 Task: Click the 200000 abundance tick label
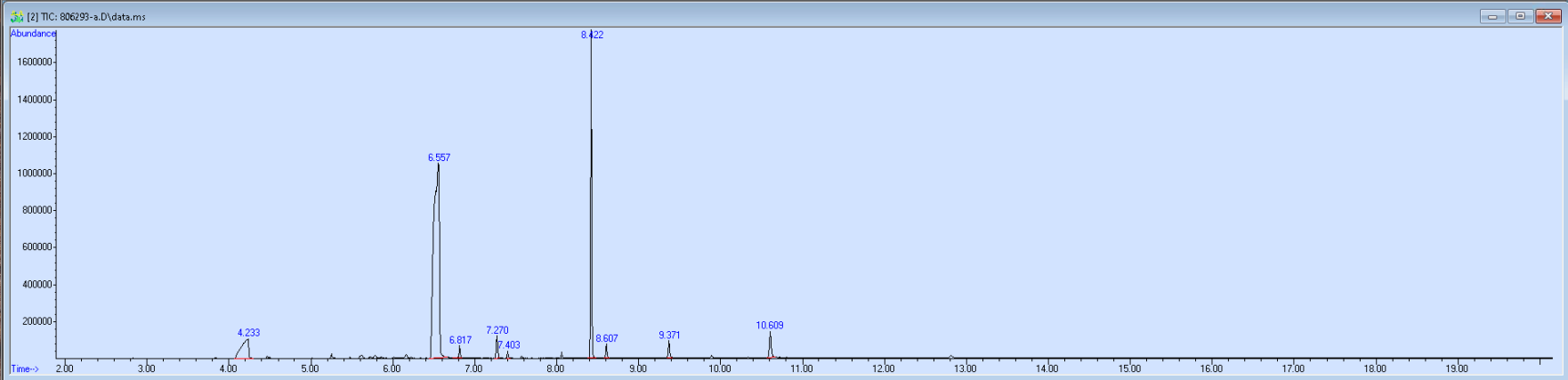(x=36, y=321)
